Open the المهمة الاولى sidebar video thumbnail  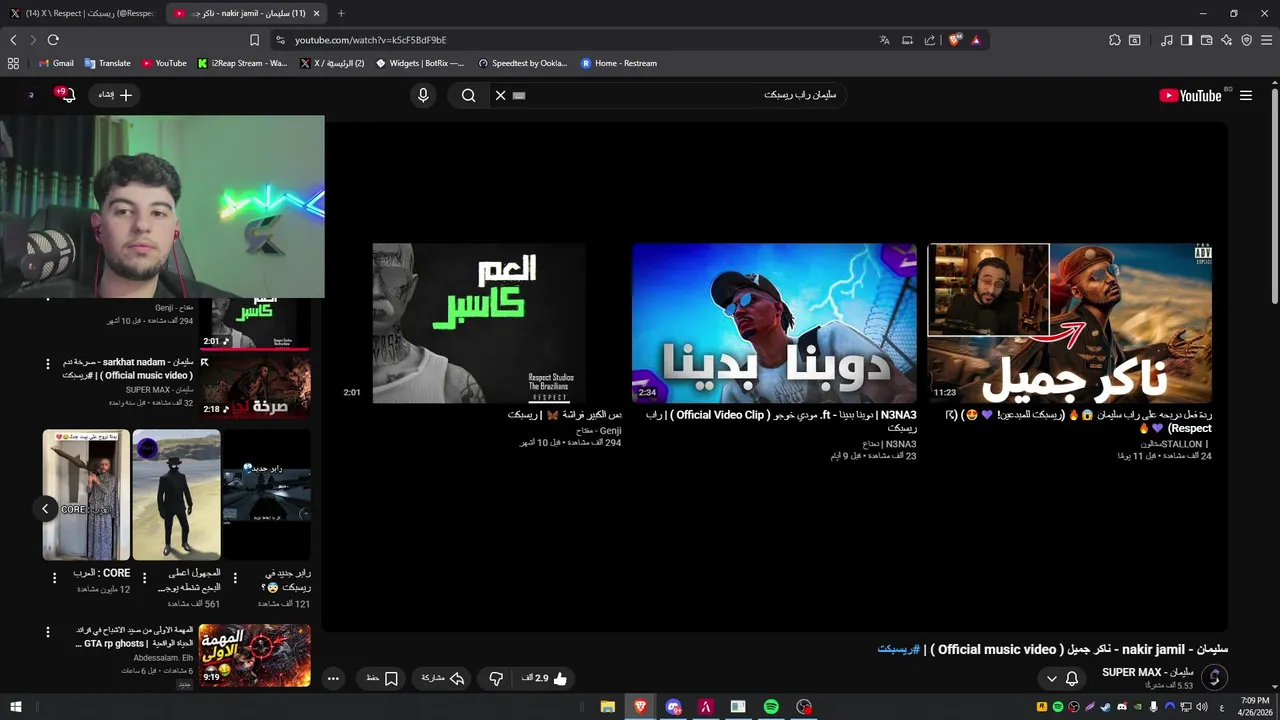click(x=254, y=655)
